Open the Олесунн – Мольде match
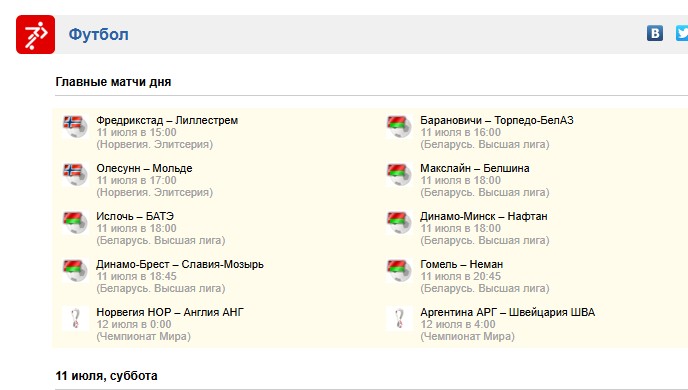The image size is (688, 390). pos(144,168)
